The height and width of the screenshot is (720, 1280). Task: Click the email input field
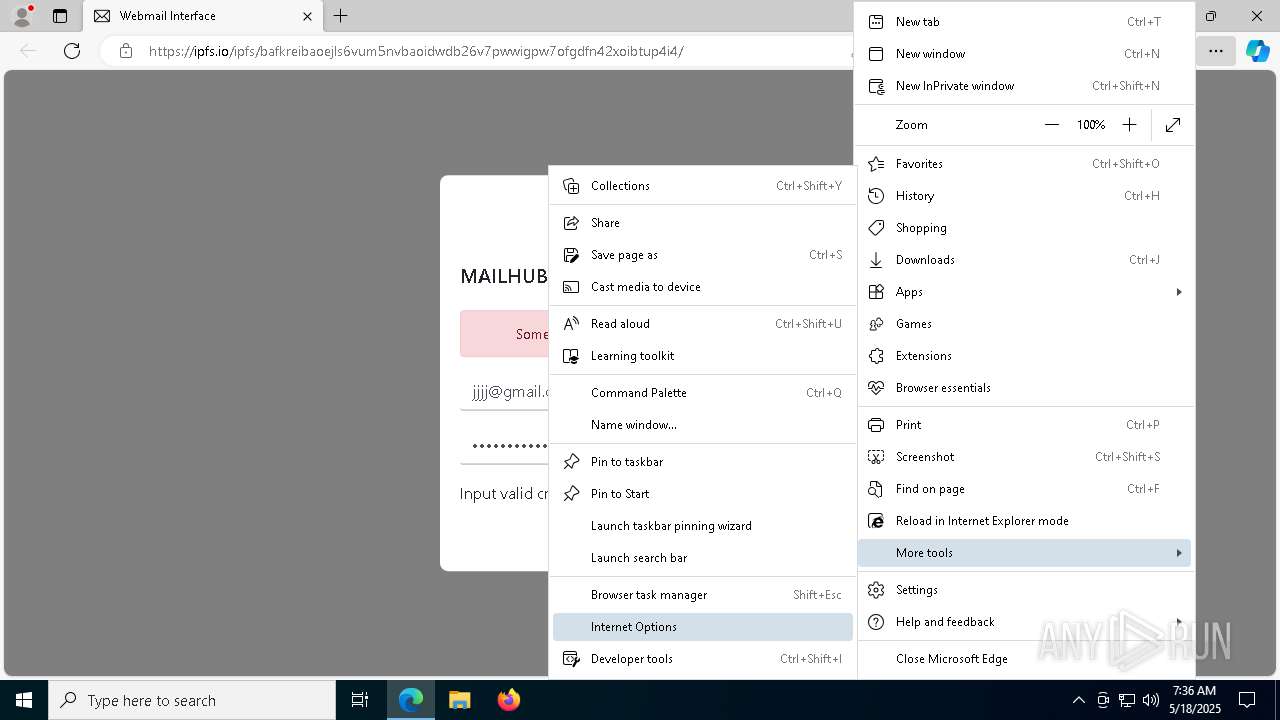tap(504, 392)
